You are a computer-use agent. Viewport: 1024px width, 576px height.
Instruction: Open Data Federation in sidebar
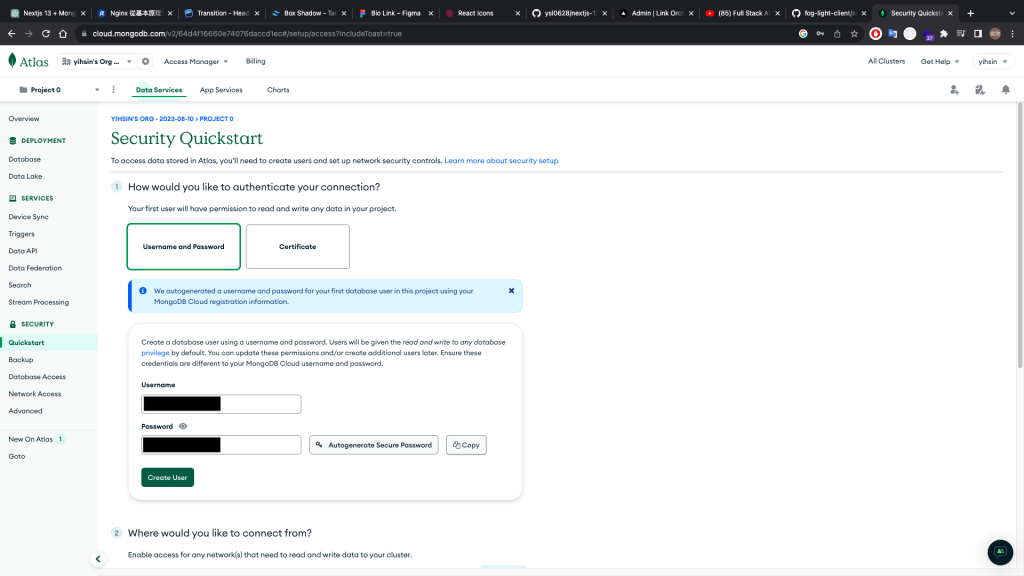click(35, 268)
